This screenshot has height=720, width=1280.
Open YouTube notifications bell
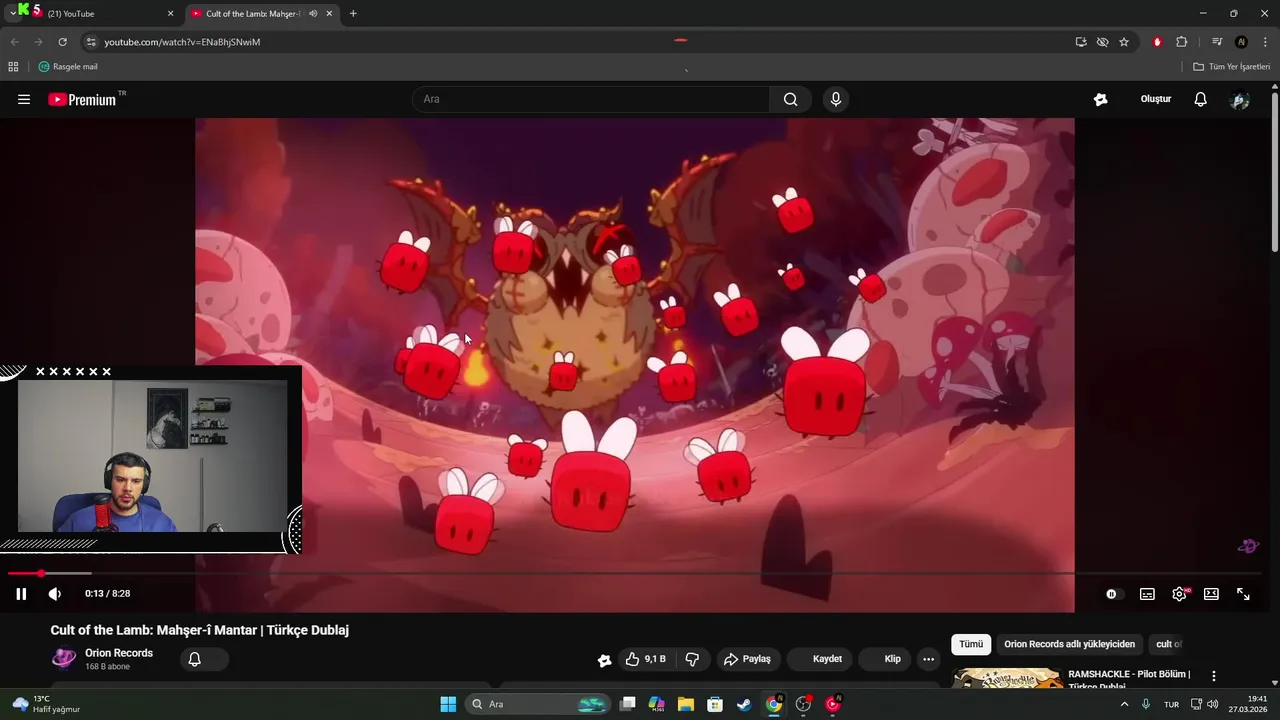coord(1201,99)
